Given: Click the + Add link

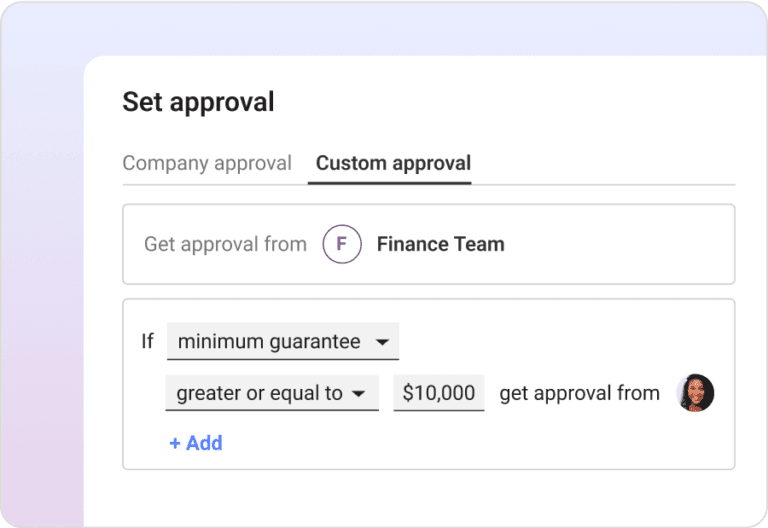Looking at the screenshot, I should point(196,443).
